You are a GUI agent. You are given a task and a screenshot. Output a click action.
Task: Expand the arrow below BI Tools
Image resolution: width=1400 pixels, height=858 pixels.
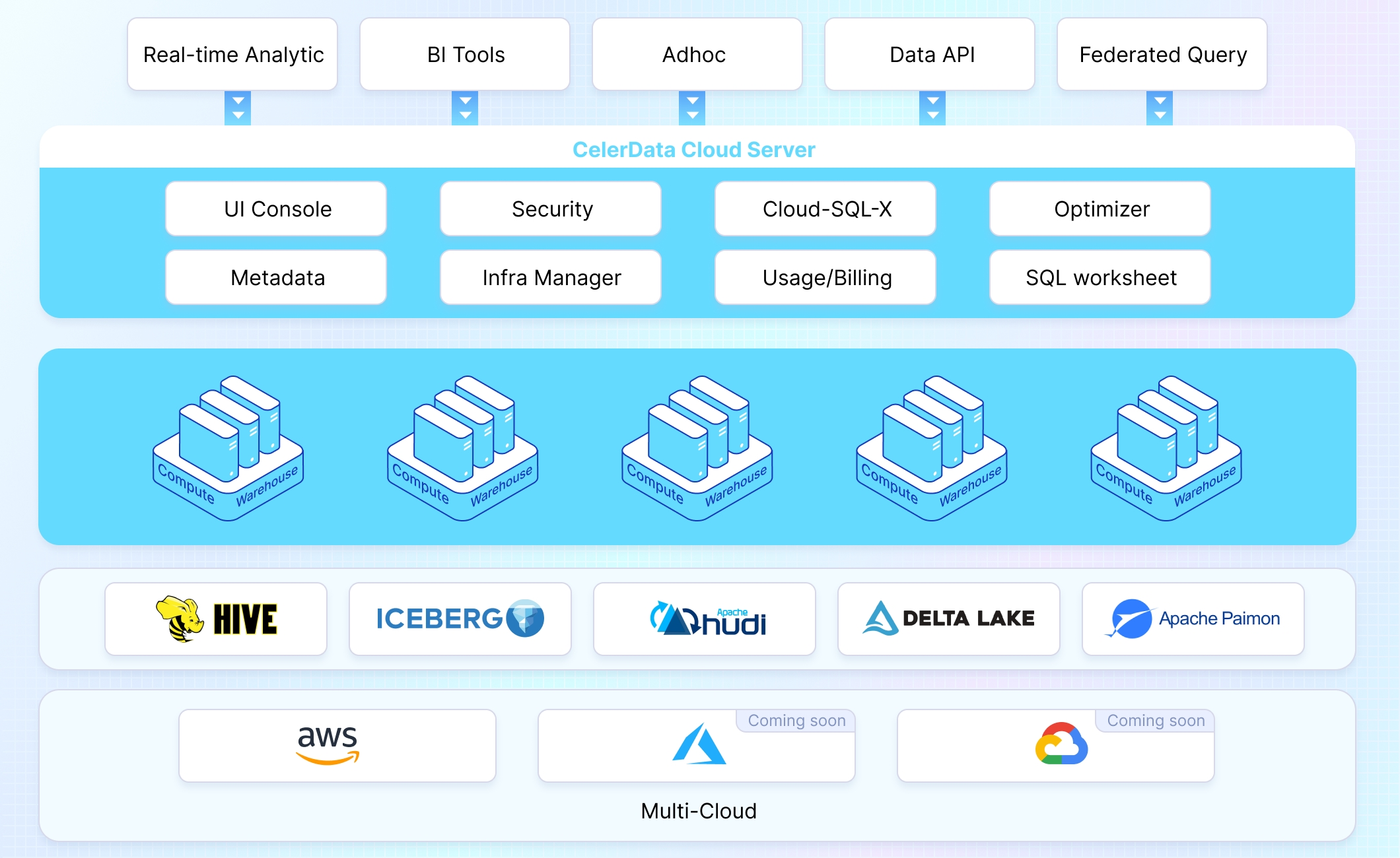coord(466,108)
